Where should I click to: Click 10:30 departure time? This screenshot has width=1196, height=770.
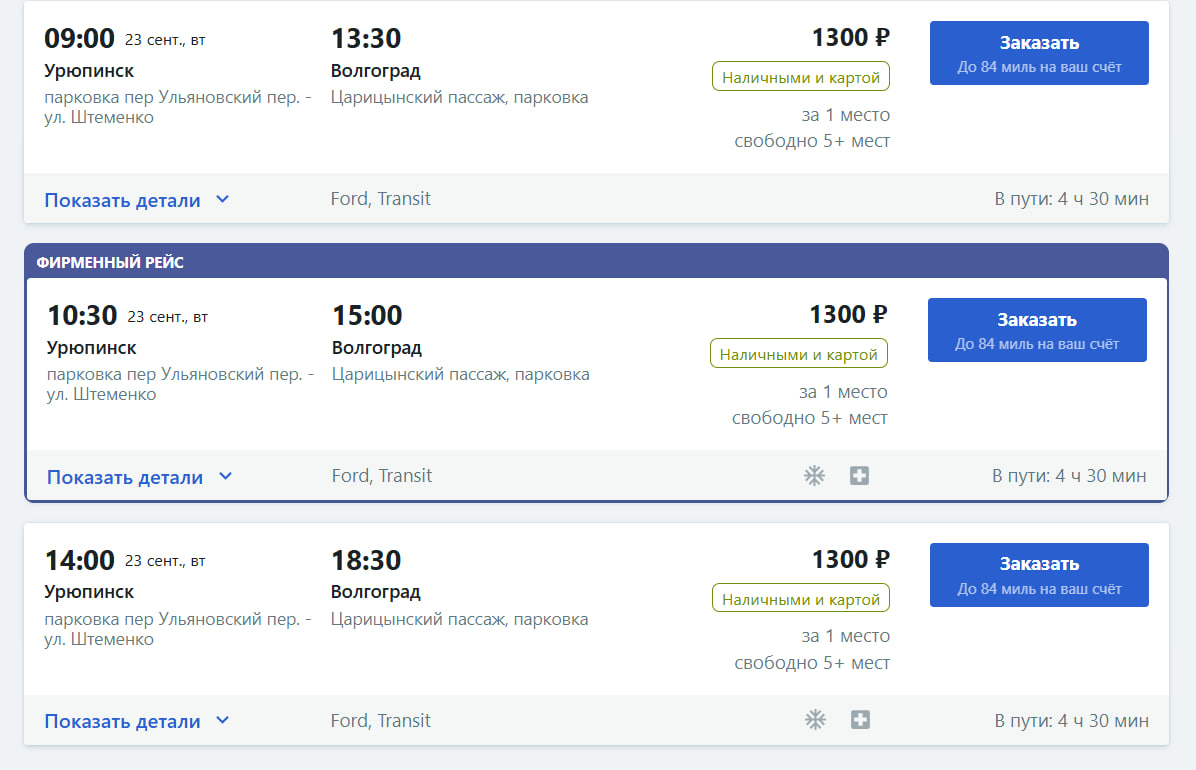pyautogui.click(x=82, y=315)
